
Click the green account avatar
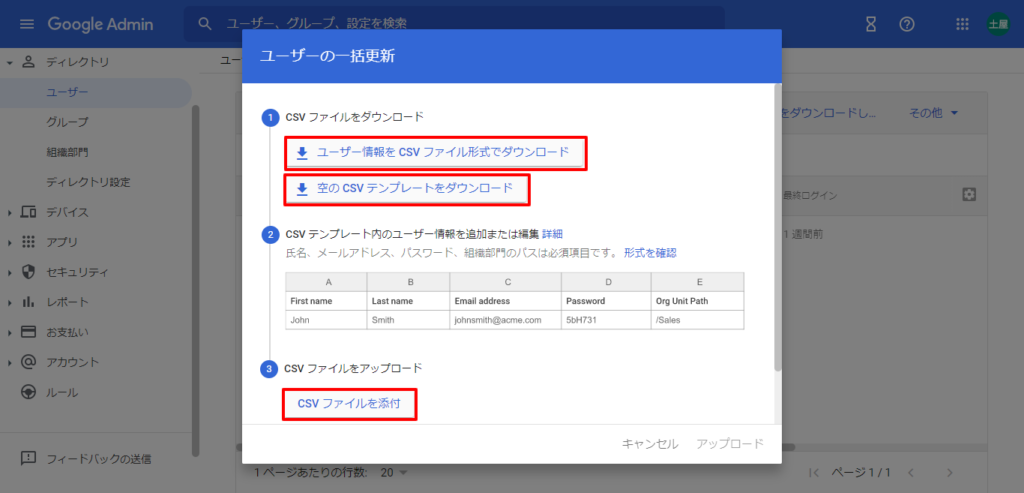pyautogui.click(x=997, y=24)
